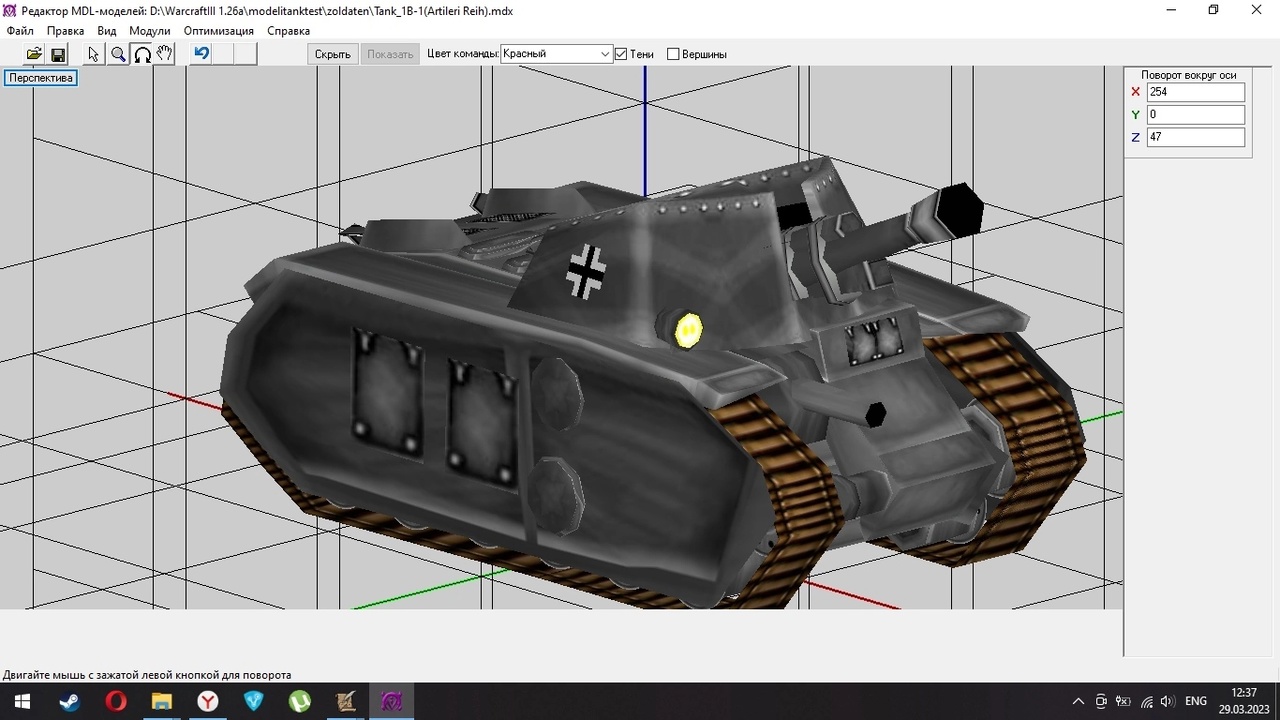Switch to Yandex Browser in the taskbar
Viewport: 1280px width, 720px height.
pyautogui.click(x=207, y=701)
